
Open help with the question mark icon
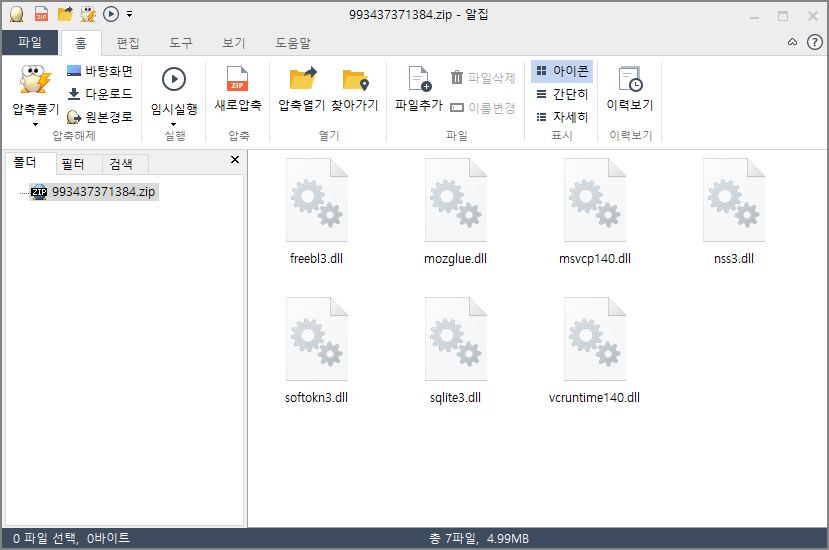tap(815, 42)
